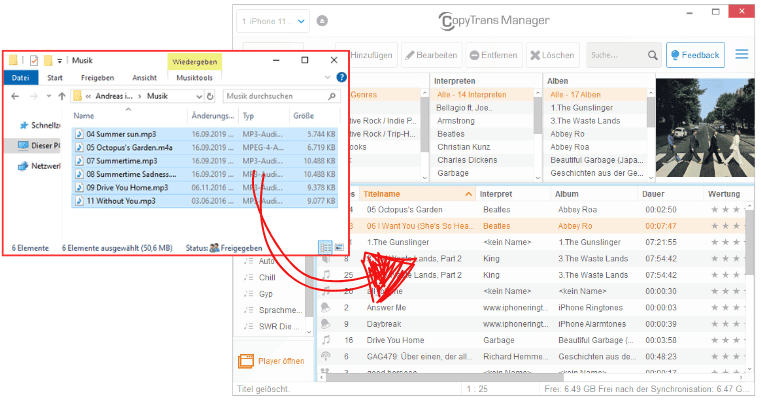Screen dimensions: 761x400
Task: Select Schnellzugriff in Explorer navigation pane
Action: pyautogui.click(x=40, y=125)
